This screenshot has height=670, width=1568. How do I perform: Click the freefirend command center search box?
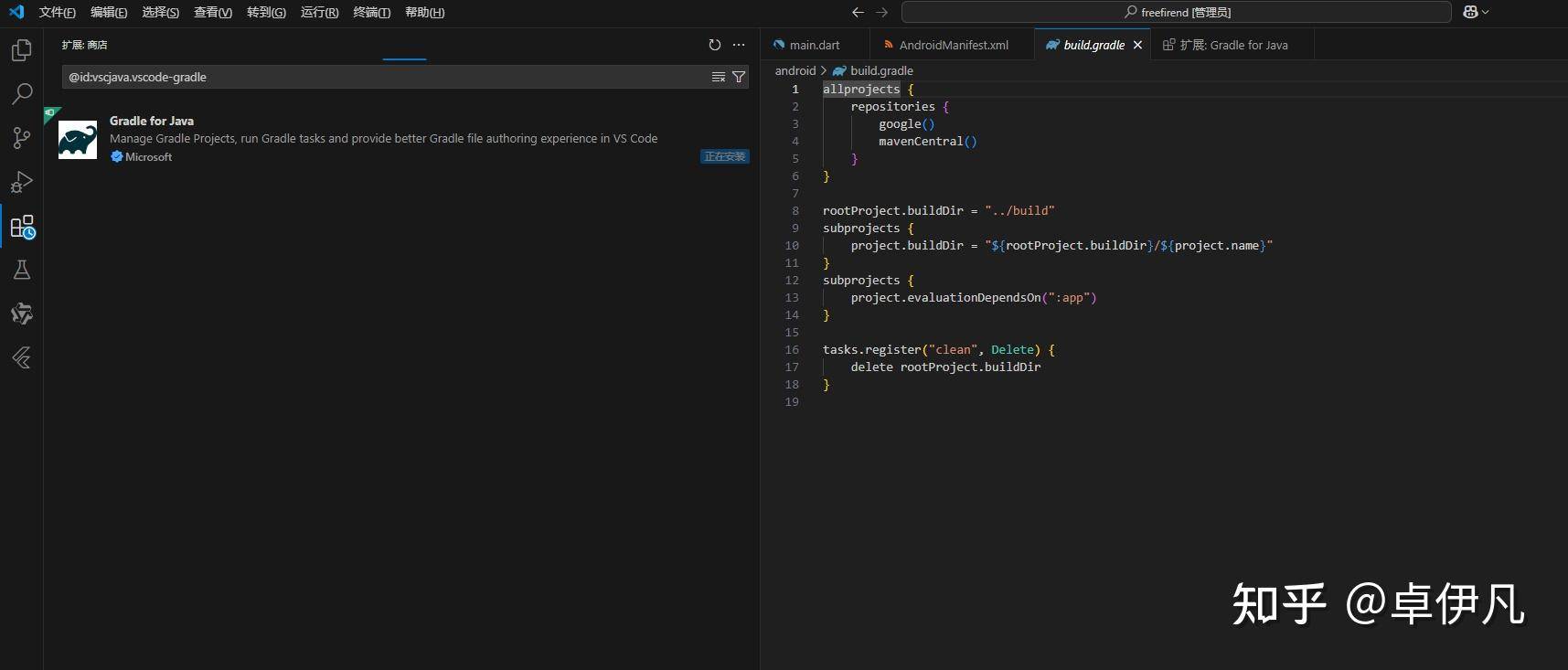(x=1176, y=12)
